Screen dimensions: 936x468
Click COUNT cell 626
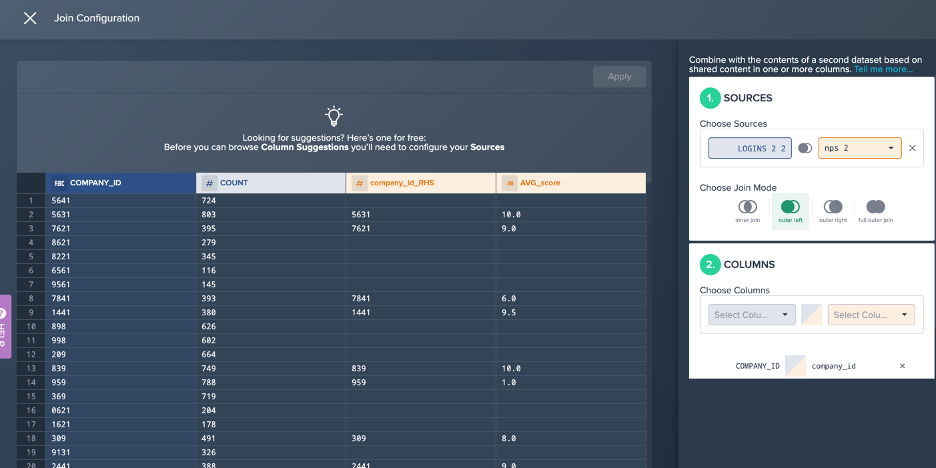coord(271,327)
